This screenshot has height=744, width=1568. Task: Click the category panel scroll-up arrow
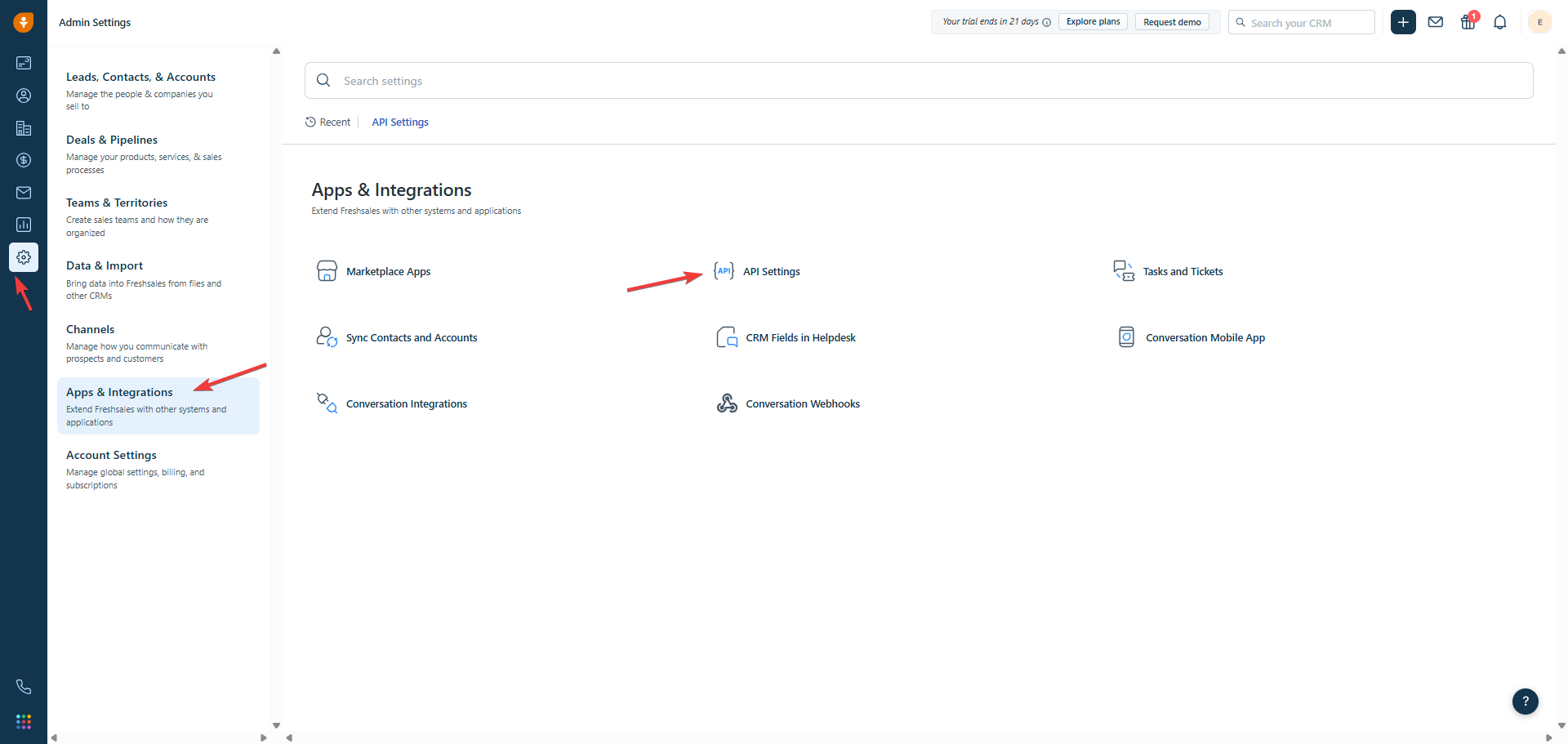point(276,51)
